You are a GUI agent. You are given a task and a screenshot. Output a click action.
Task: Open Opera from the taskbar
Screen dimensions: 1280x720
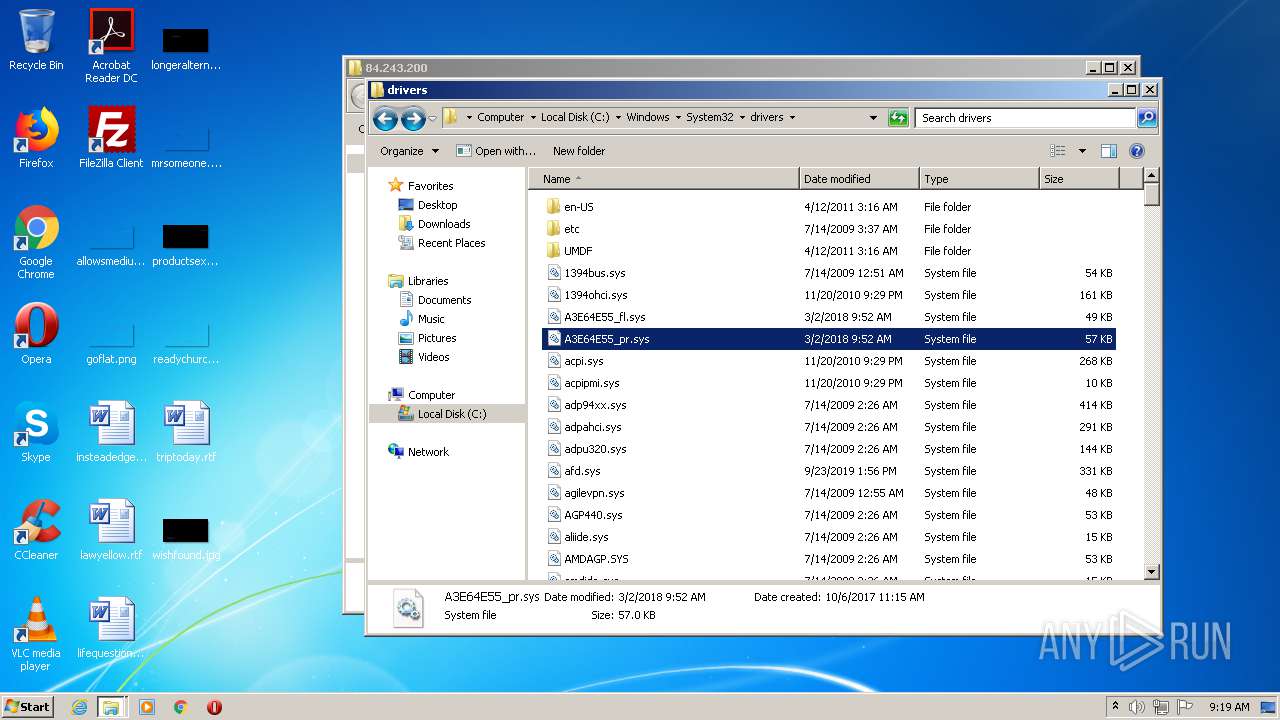tap(214, 707)
